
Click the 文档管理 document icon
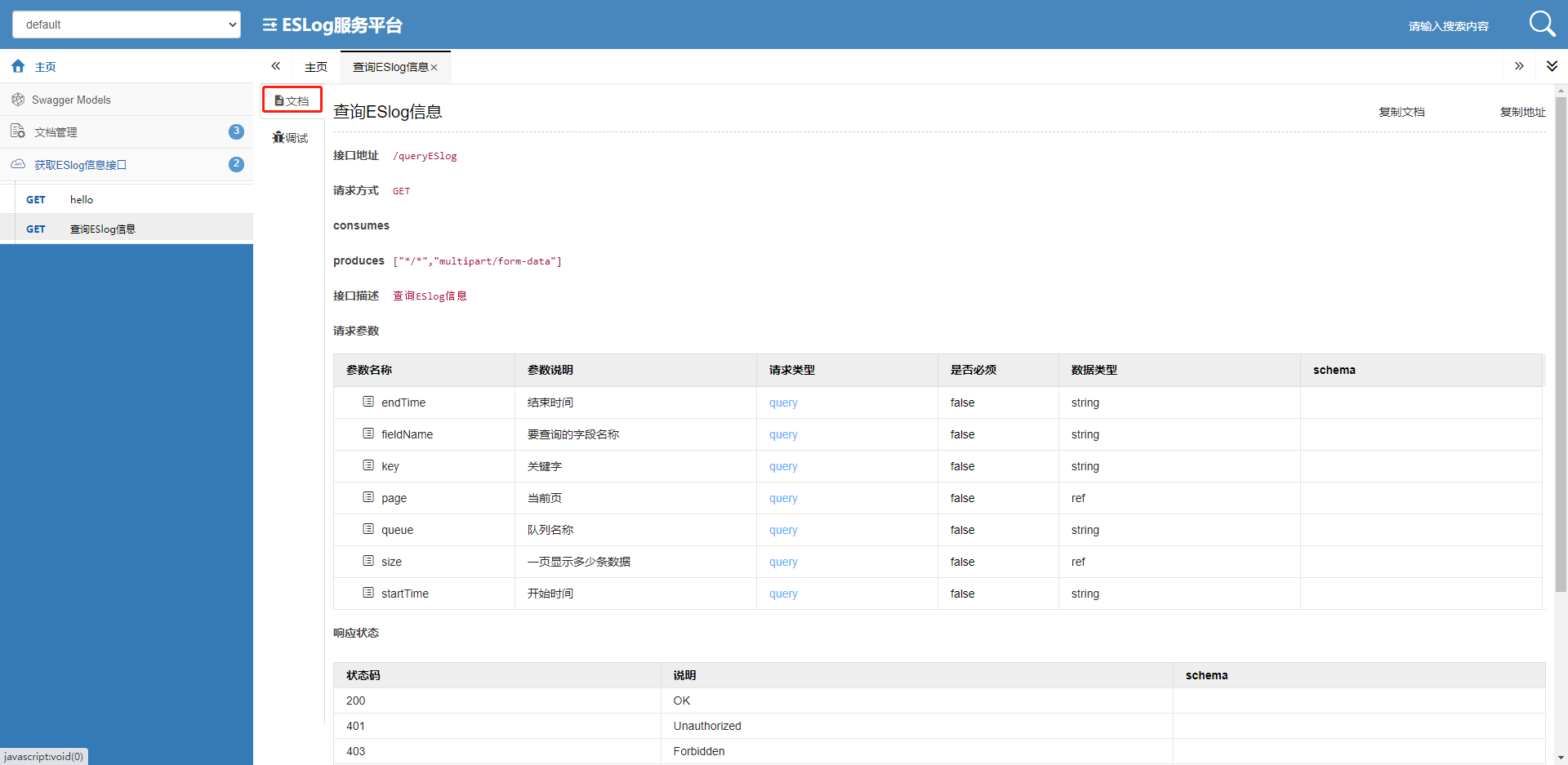coord(18,131)
